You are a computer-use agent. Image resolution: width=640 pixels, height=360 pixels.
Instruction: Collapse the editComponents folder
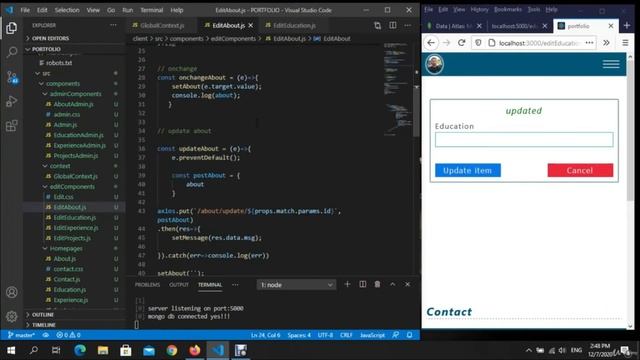(72, 187)
